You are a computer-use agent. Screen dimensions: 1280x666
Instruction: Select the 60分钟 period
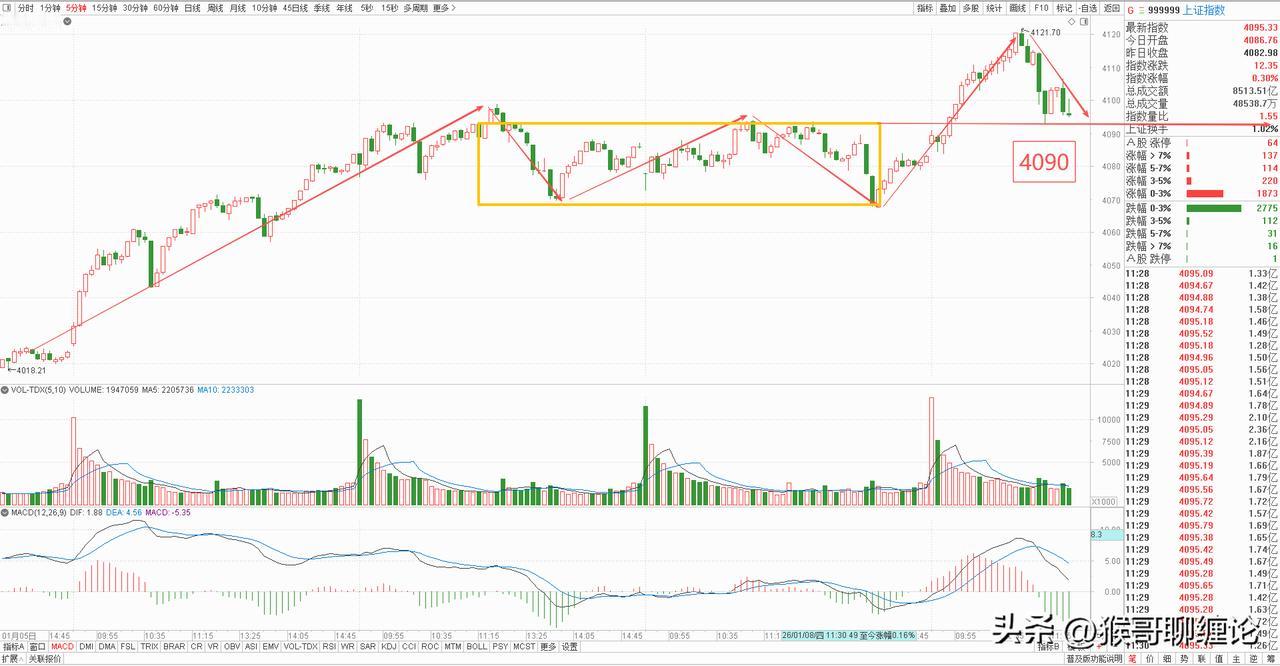166,8
